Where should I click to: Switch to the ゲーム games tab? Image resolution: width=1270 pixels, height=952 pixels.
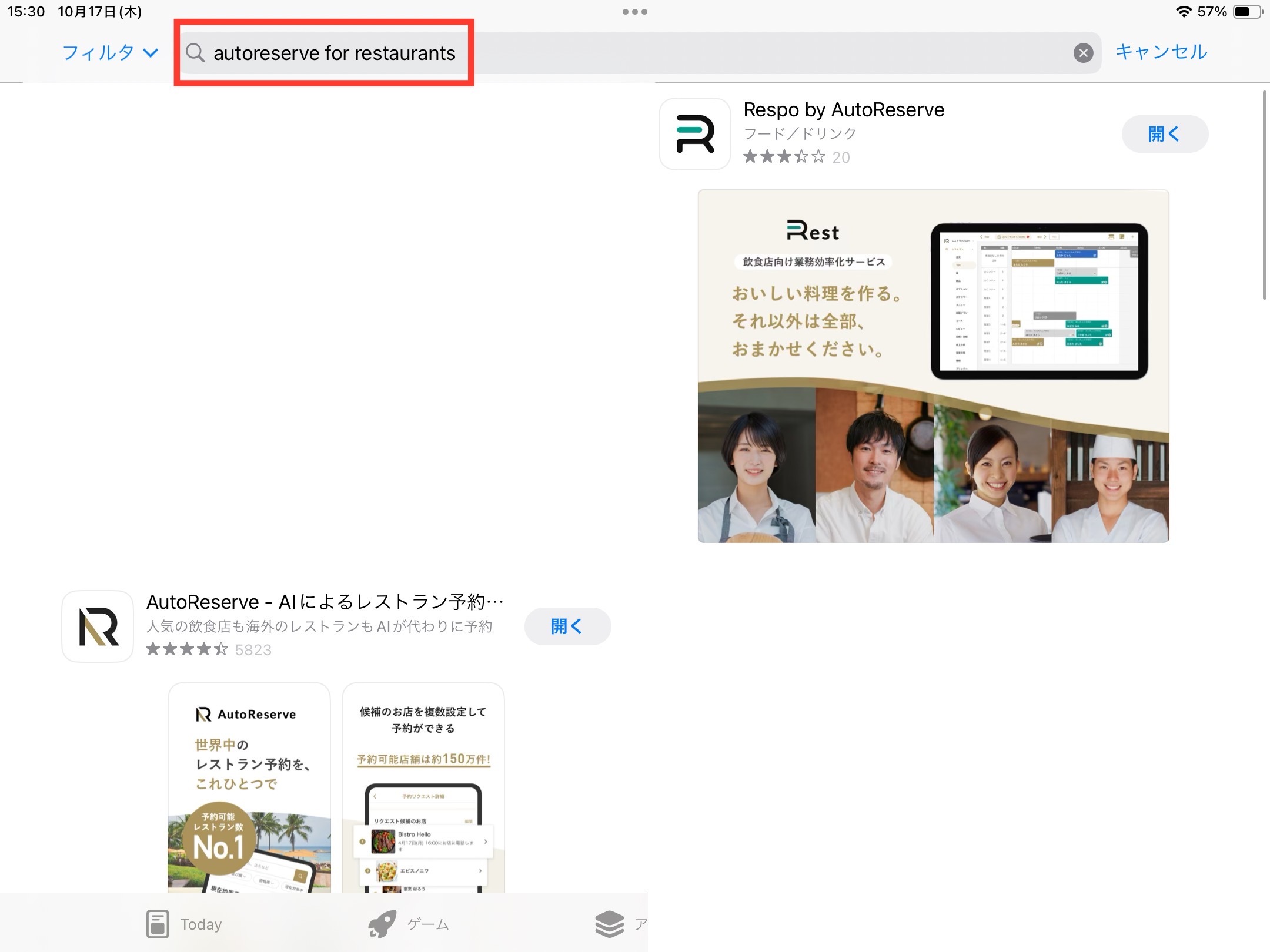(409, 924)
